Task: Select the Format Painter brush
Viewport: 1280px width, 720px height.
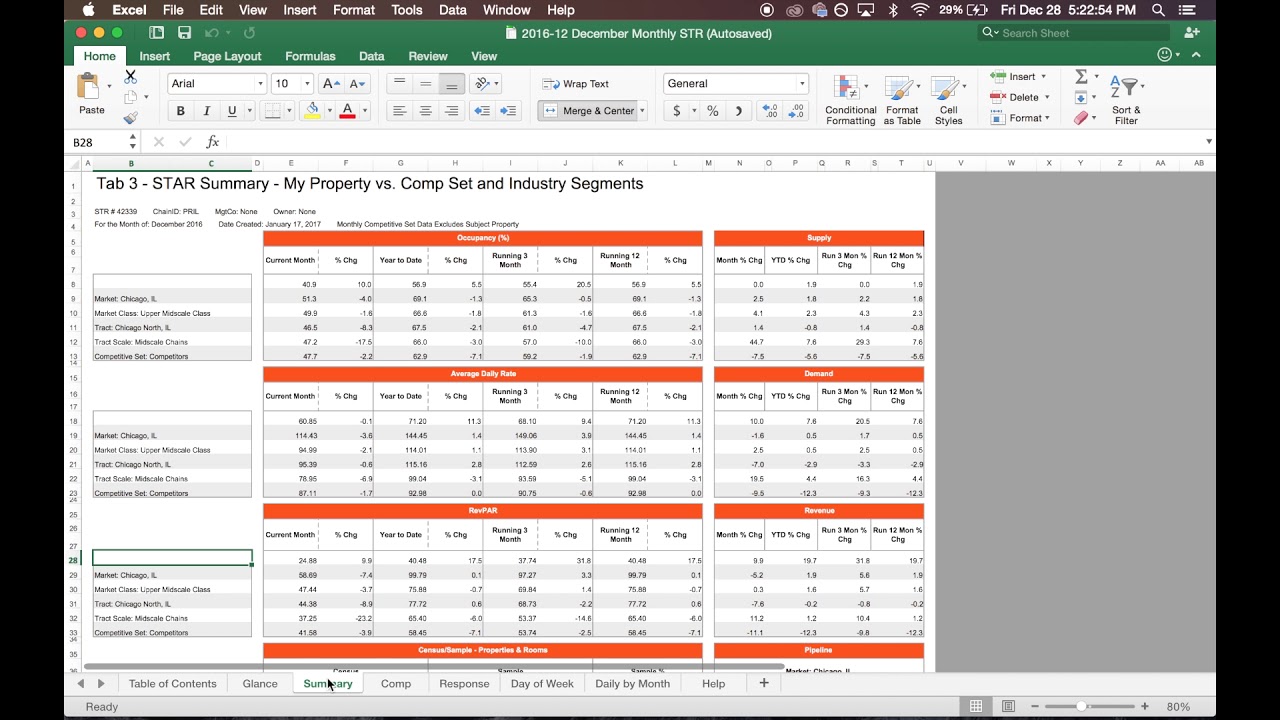Action: 130,118
